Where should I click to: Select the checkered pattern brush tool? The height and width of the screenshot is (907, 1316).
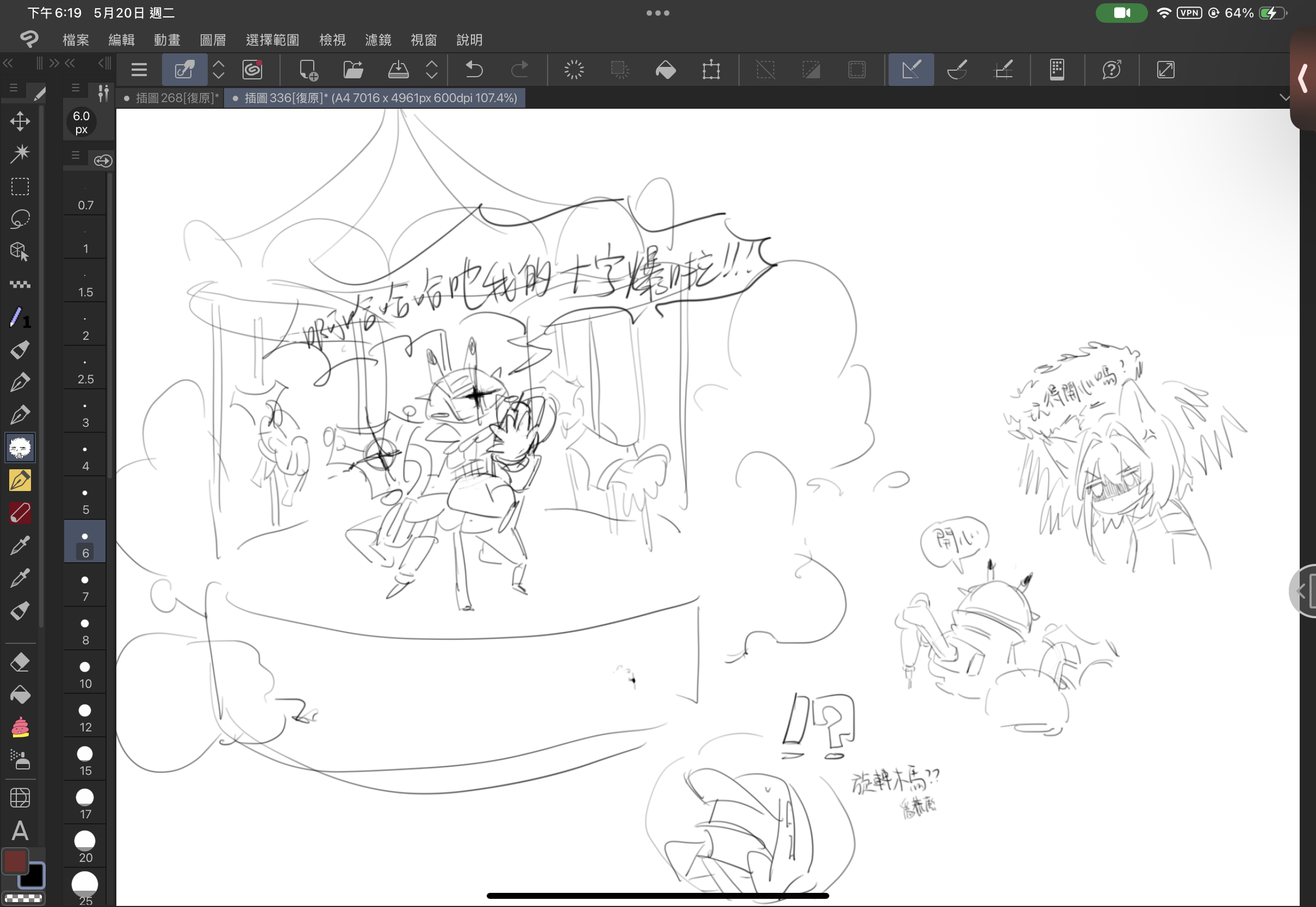pyautogui.click(x=20, y=284)
